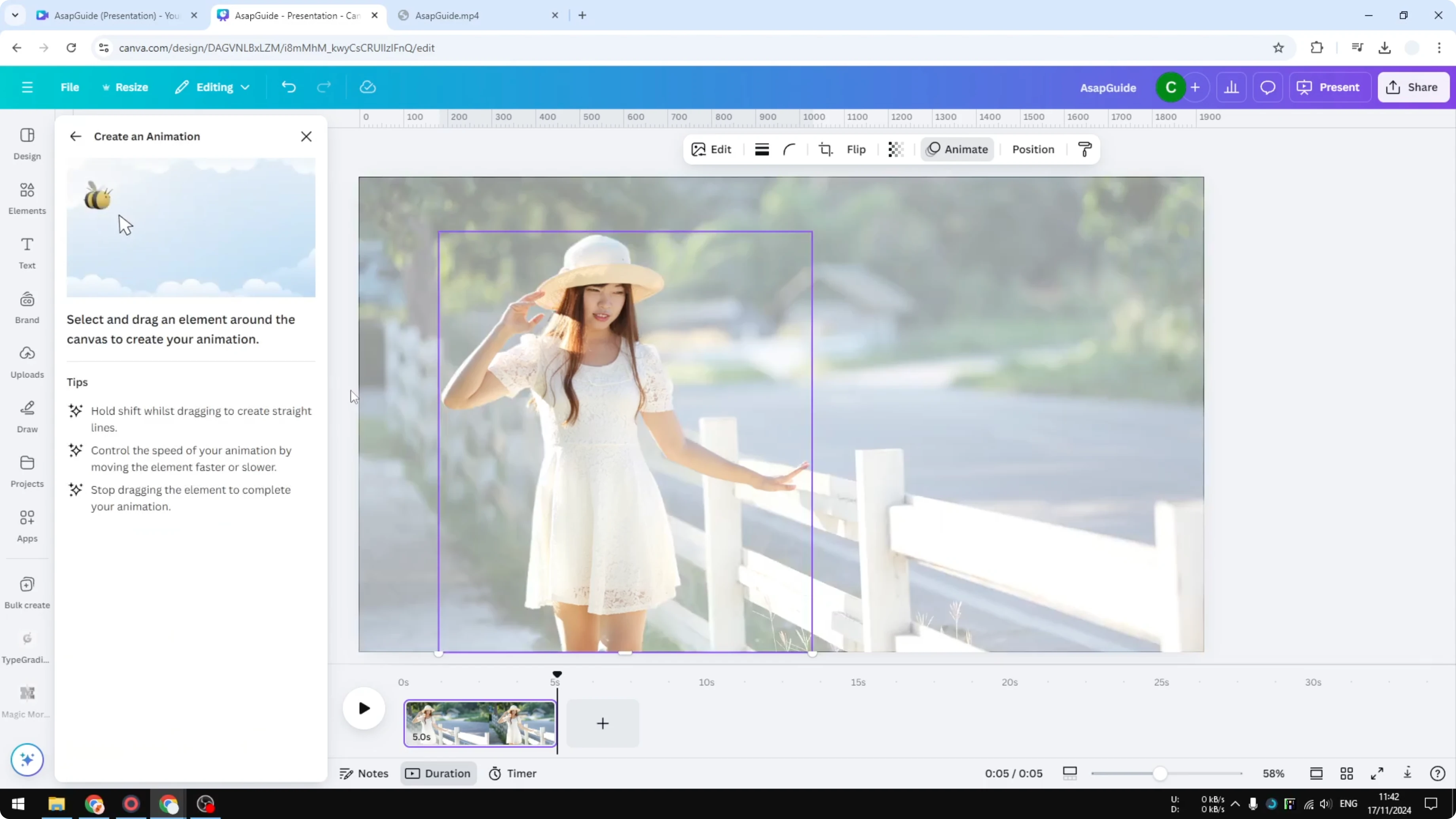
Task: Select the Text tool in the sidebar
Action: coord(27,252)
